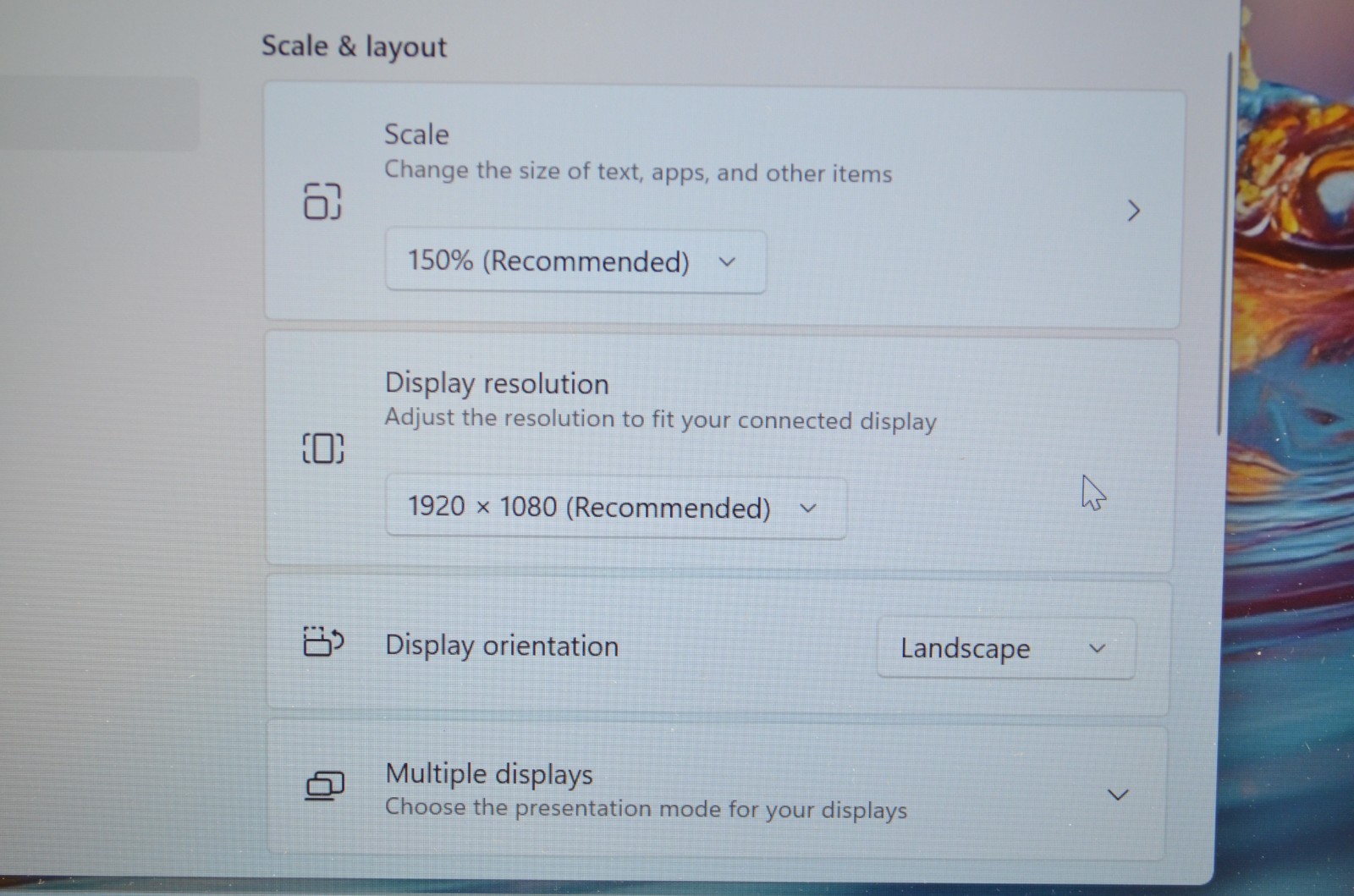This screenshot has width=1354, height=896.
Task: Open the Landscape orientation dropdown
Action: point(1006,648)
